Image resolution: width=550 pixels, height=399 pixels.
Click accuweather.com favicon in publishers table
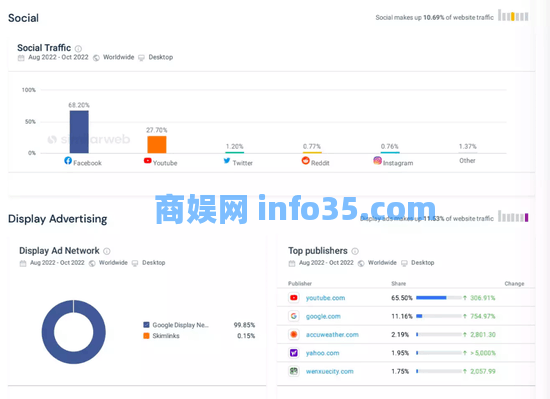[x=294, y=334]
